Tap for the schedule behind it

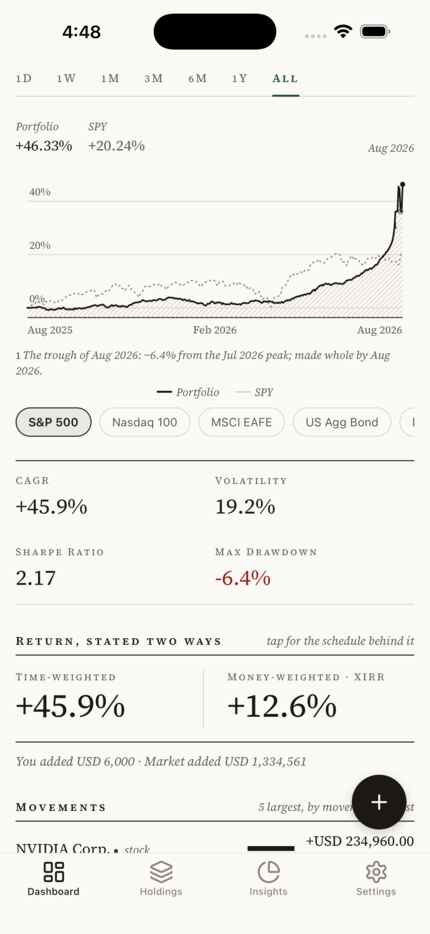[x=340, y=641]
